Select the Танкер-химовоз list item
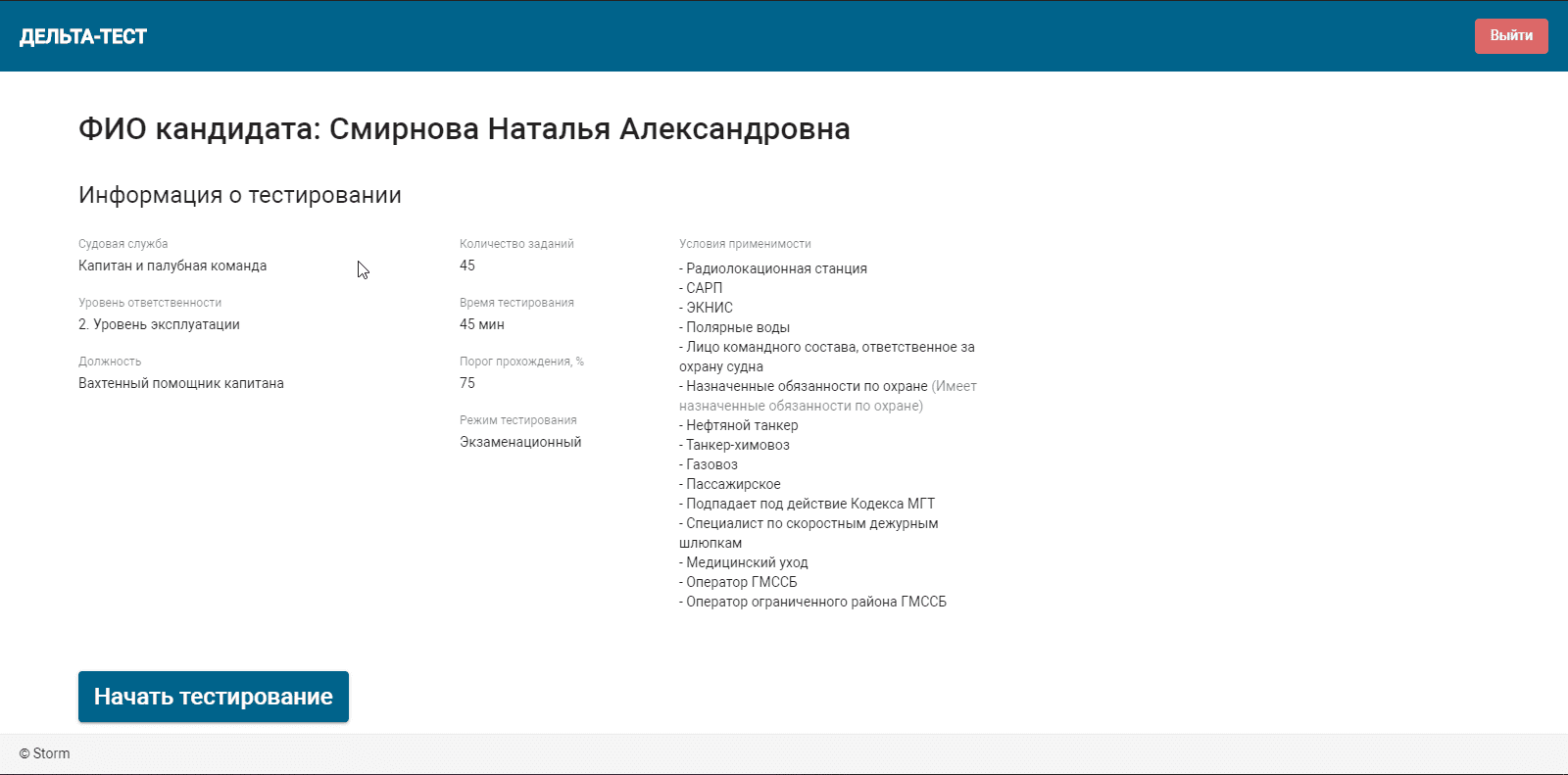This screenshot has width=1568, height=775. point(737,445)
